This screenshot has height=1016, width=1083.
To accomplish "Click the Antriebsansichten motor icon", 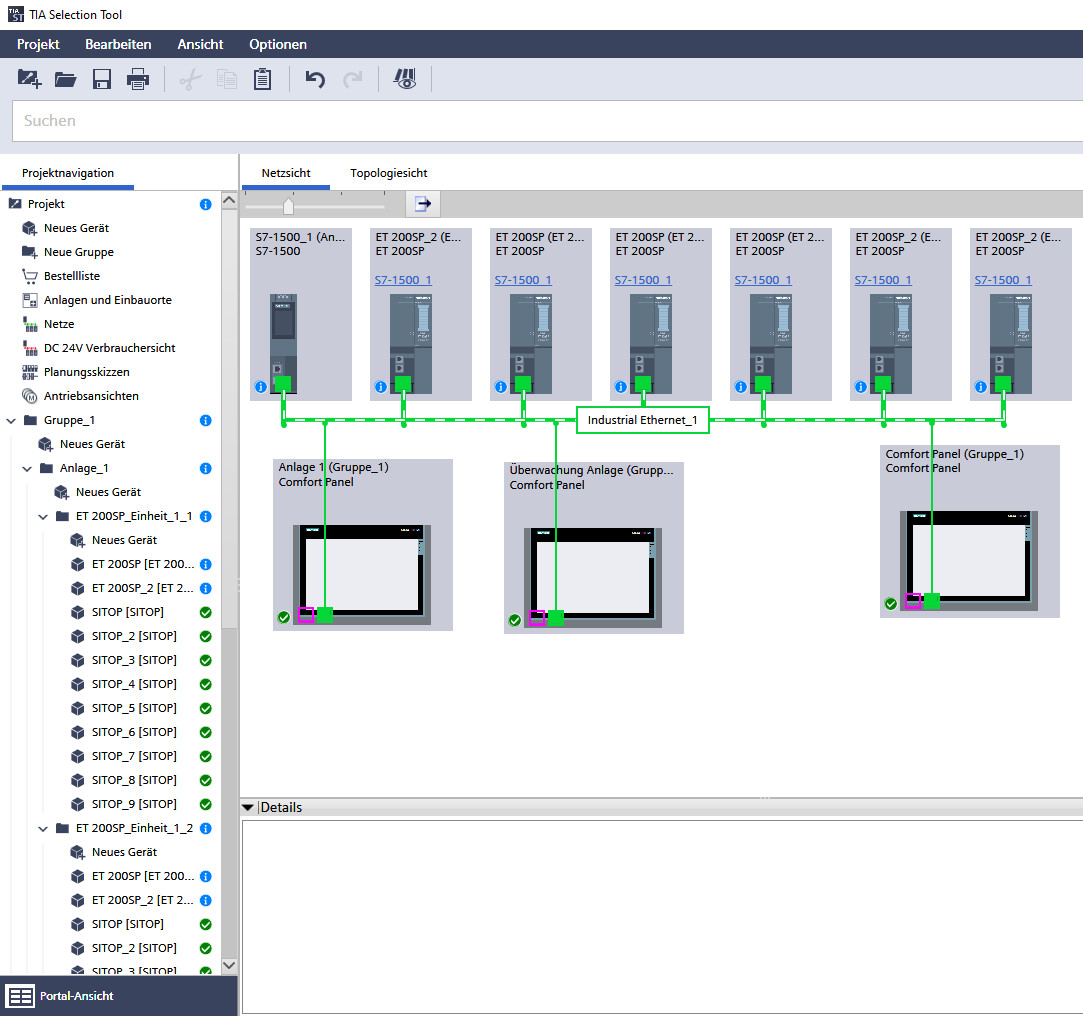I will tap(30, 396).
